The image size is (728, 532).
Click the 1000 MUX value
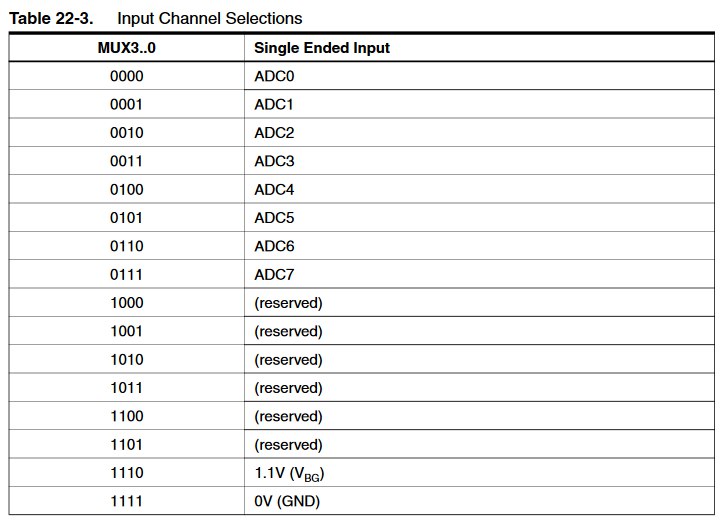127,303
